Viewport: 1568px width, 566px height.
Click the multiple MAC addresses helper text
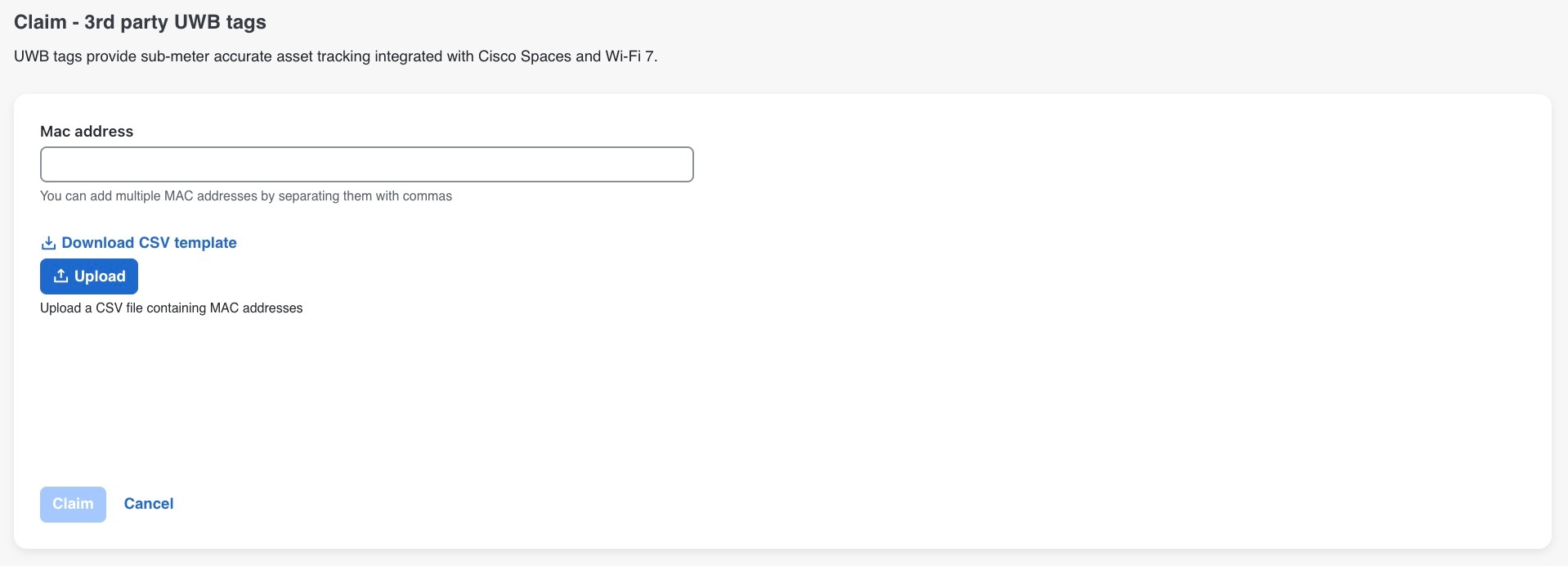point(246,196)
